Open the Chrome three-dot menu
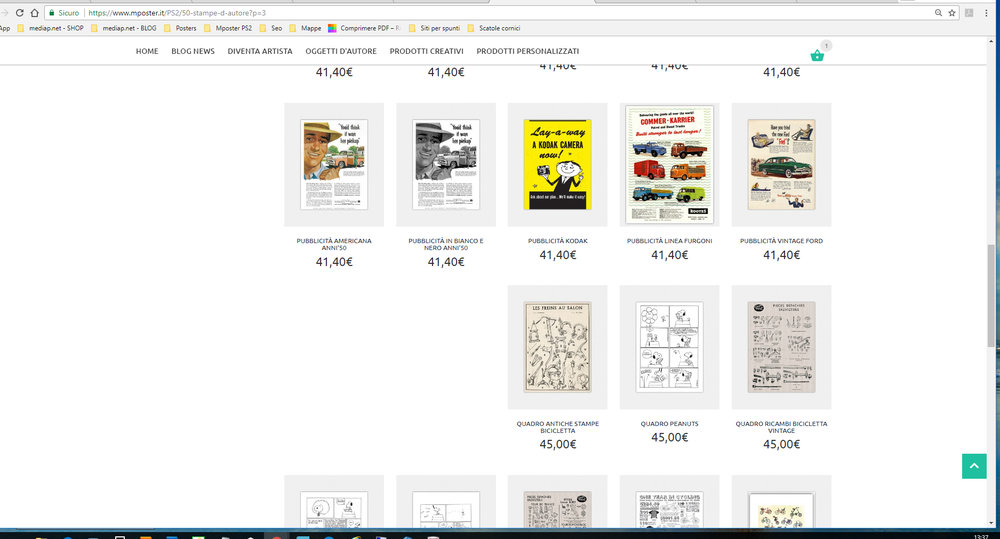 point(986,13)
